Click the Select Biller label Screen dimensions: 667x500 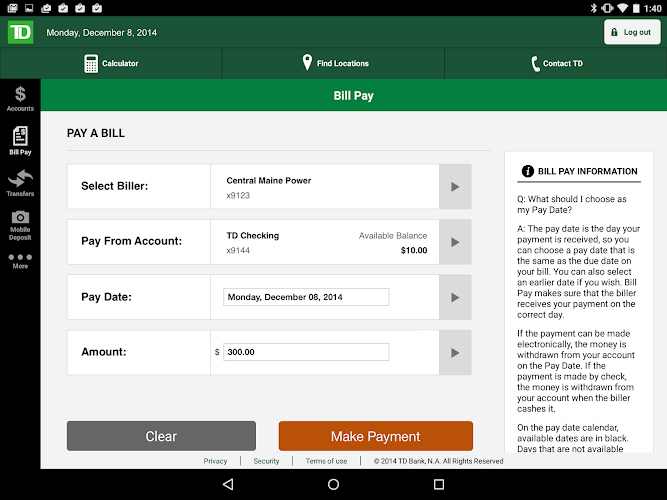click(114, 186)
